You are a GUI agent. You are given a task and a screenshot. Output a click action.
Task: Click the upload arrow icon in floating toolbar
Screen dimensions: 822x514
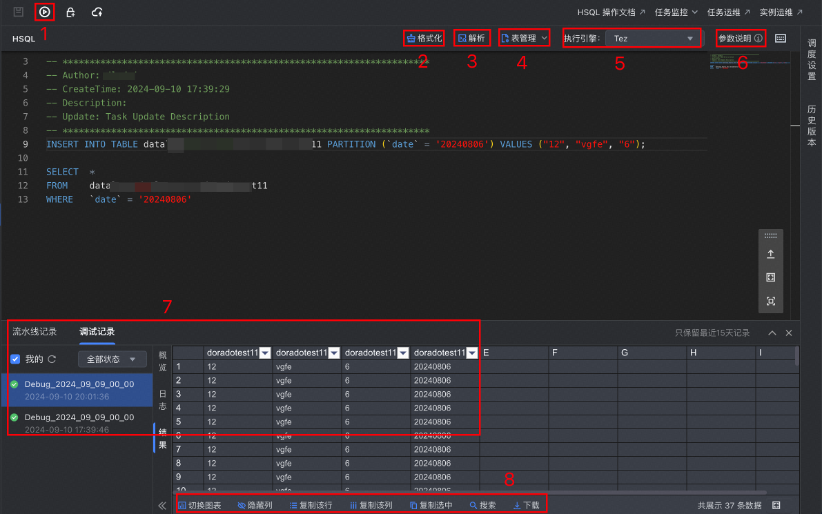tap(770, 255)
